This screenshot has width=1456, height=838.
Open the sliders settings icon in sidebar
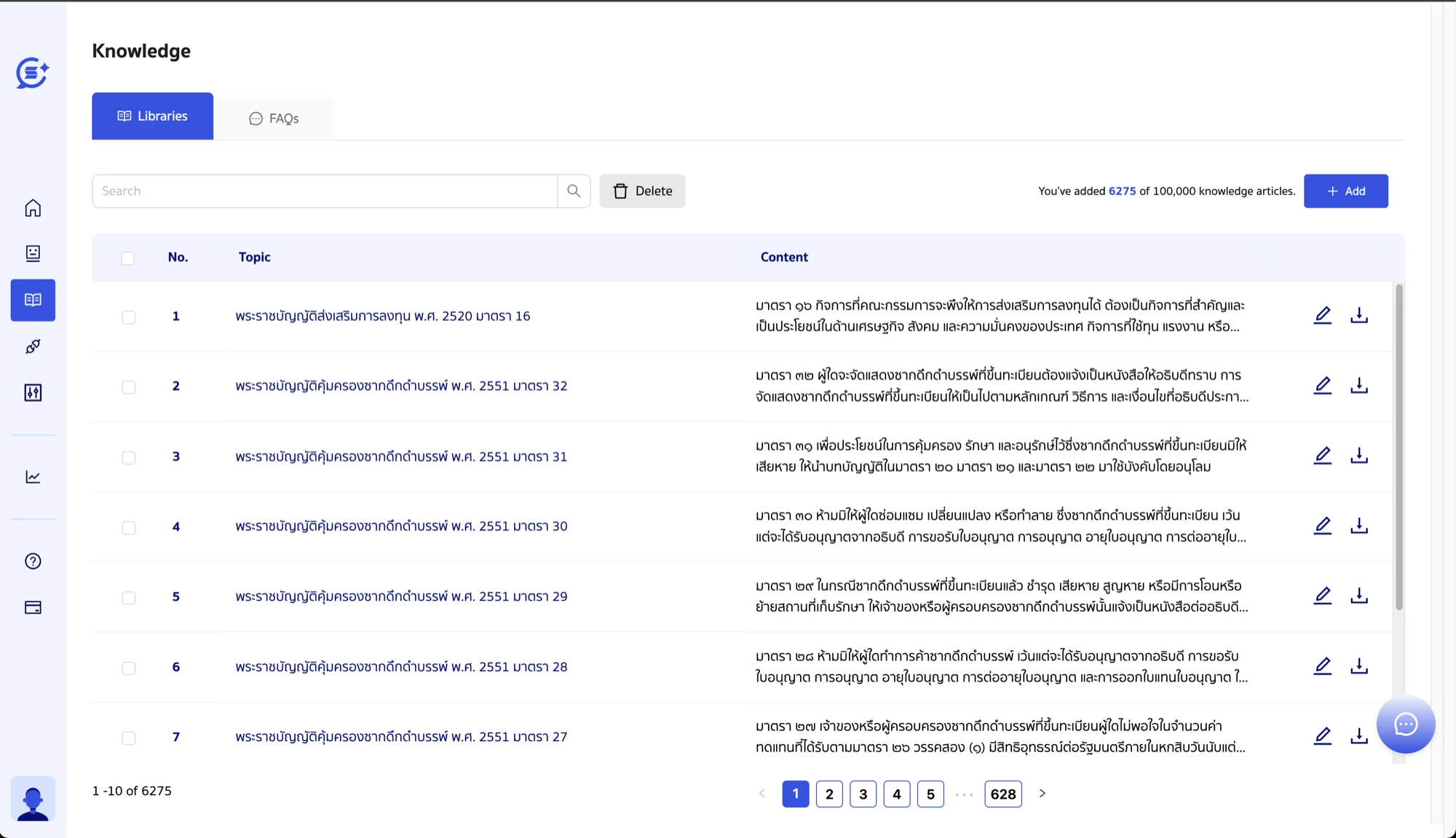click(33, 393)
